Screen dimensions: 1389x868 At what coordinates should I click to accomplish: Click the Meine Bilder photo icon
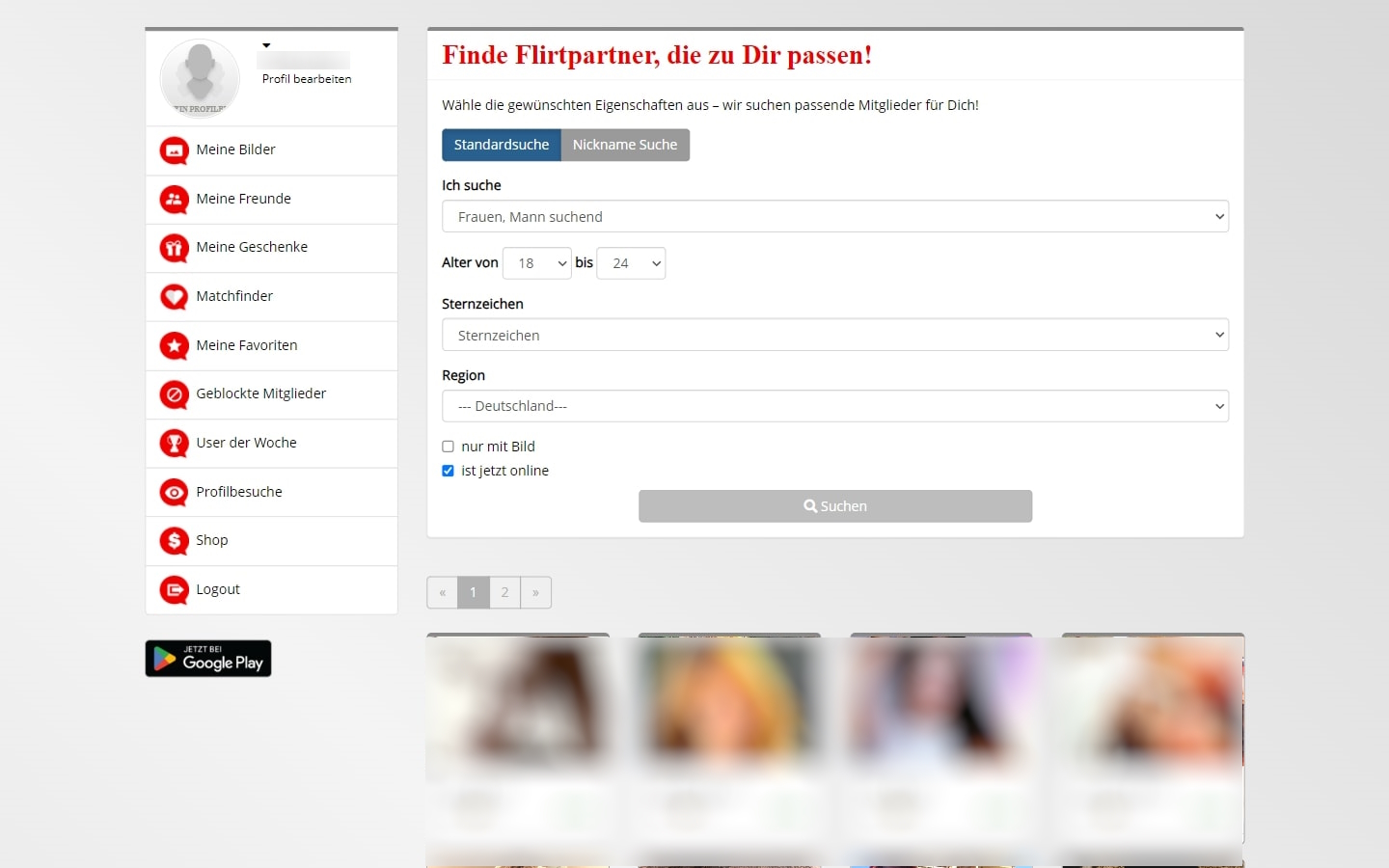[x=174, y=150]
